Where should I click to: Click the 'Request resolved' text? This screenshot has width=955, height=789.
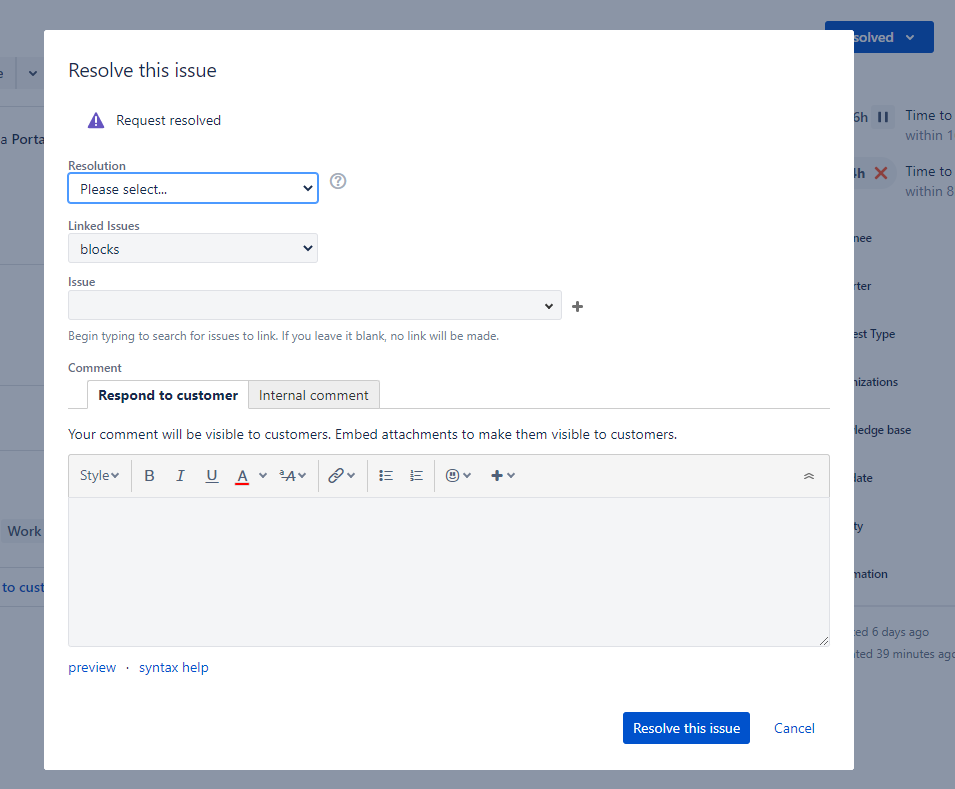click(169, 121)
